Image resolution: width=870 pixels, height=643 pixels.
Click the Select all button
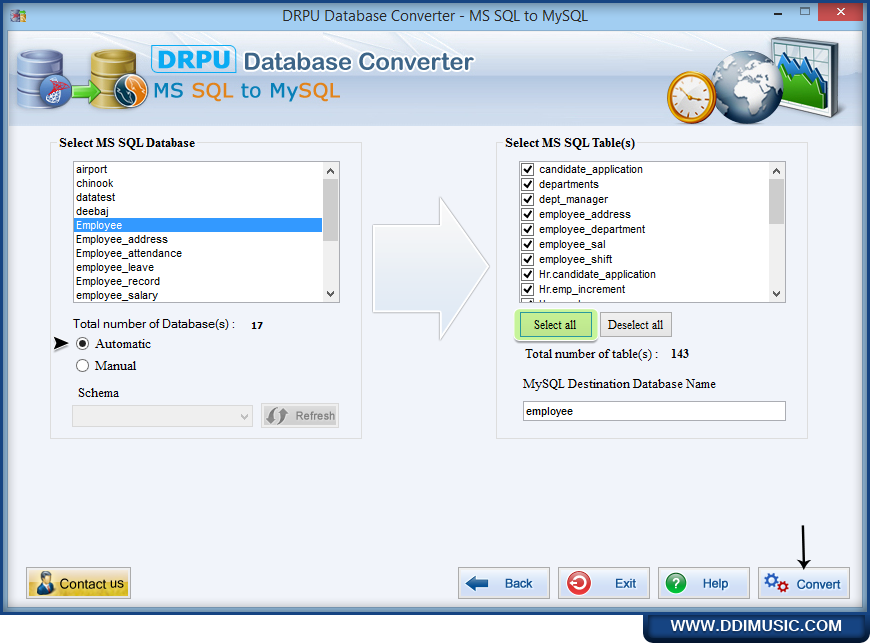(555, 325)
